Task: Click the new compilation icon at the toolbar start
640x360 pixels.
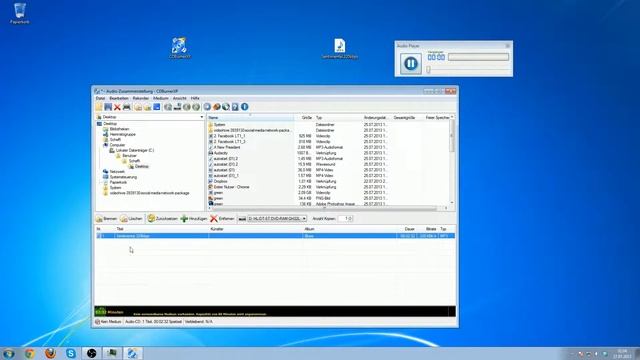Action: (x=99, y=107)
